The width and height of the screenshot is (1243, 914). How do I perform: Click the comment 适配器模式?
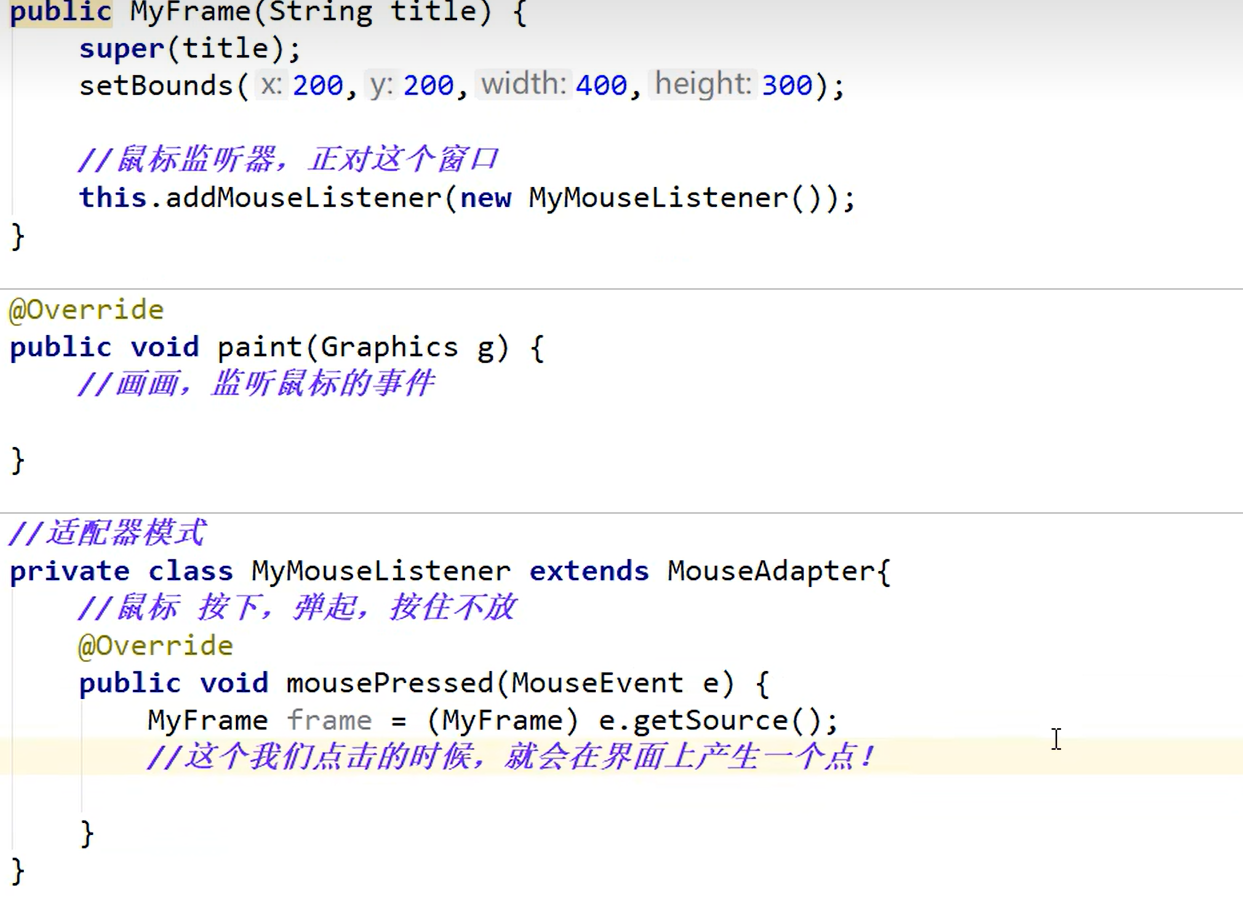pyautogui.click(x=107, y=533)
